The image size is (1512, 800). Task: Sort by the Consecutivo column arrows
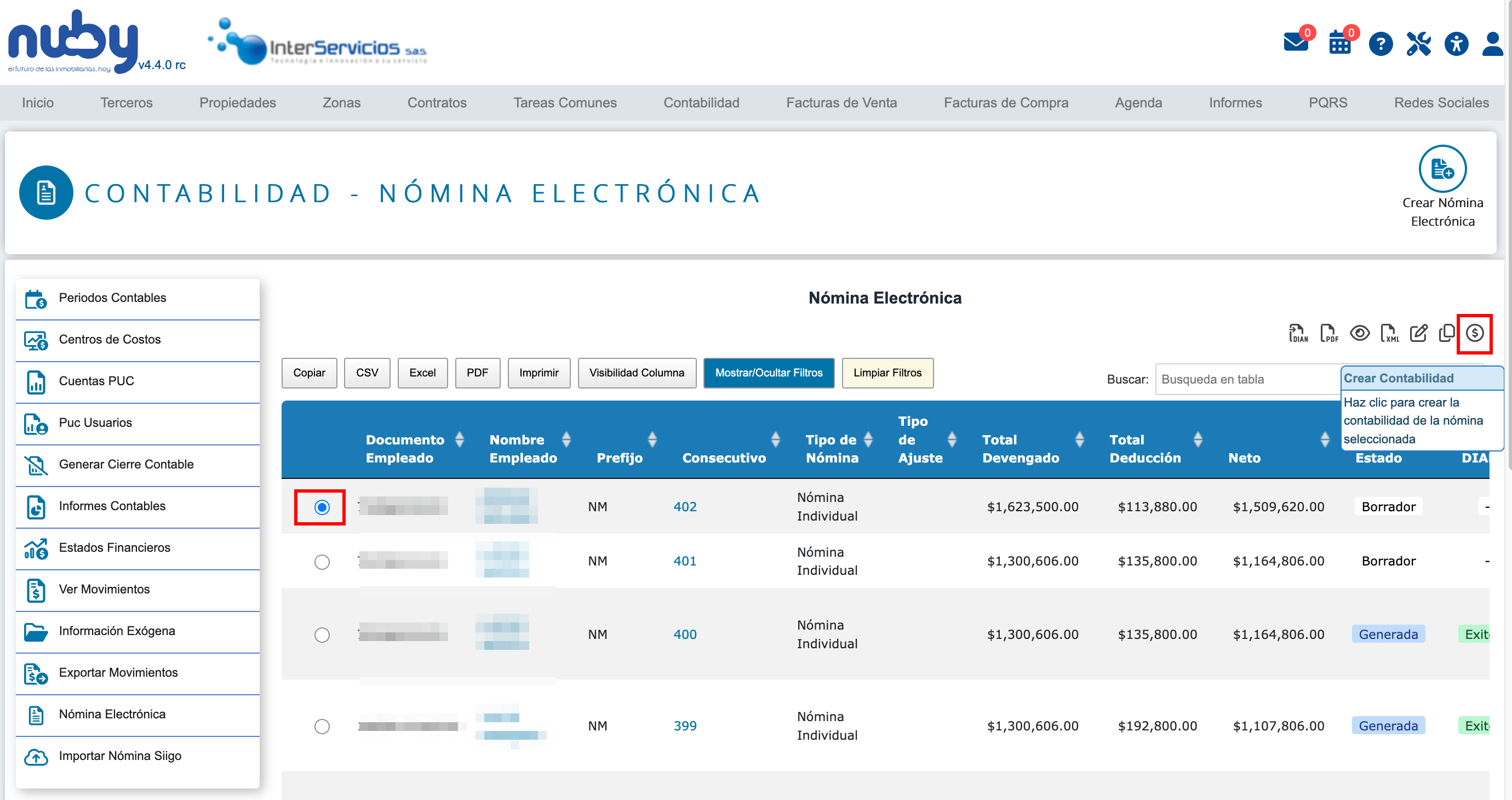pyautogui.click(x=775, y=439)
